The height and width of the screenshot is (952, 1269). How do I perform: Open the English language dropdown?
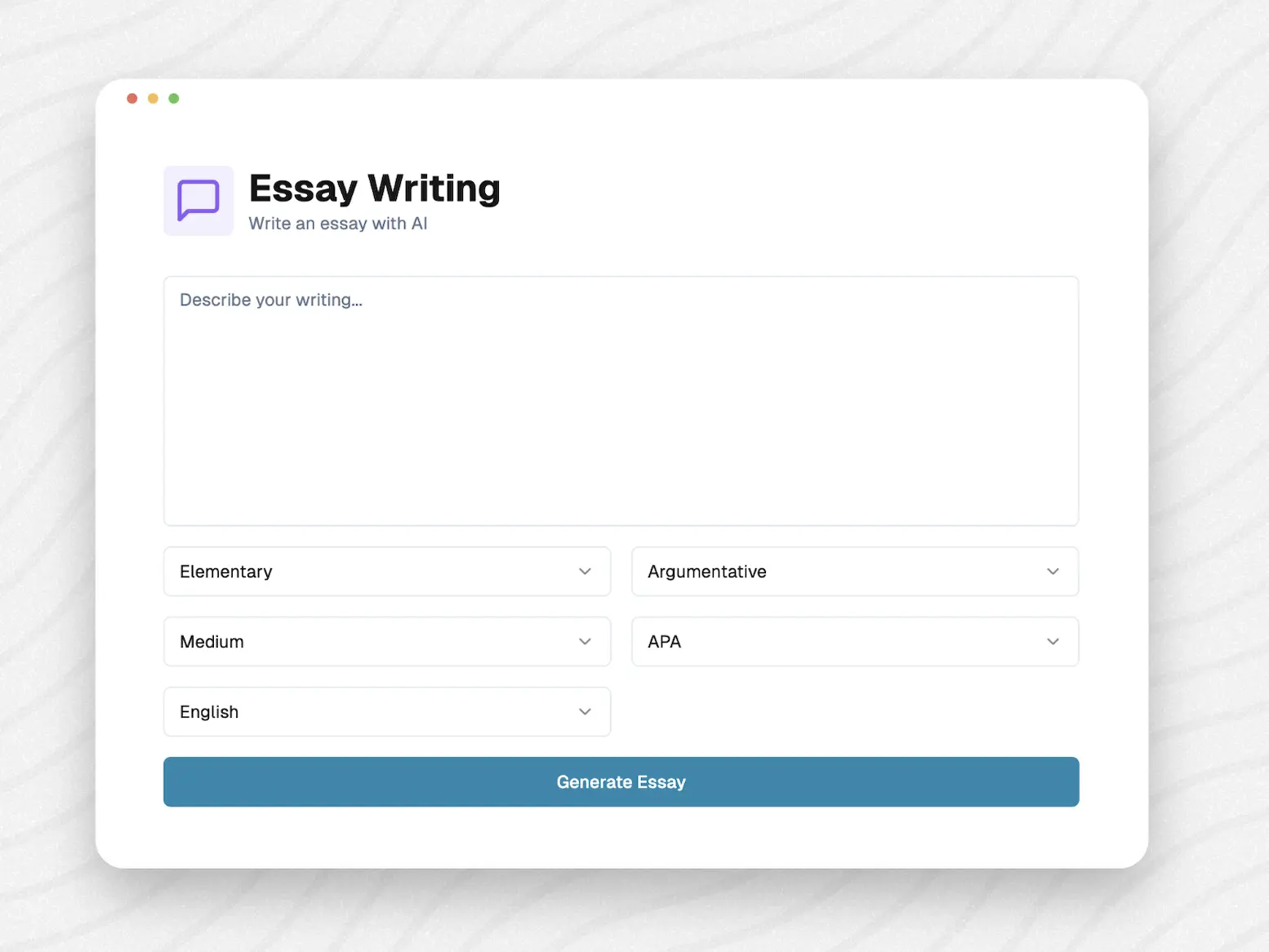pyautogui.click(x=387, y=711)
